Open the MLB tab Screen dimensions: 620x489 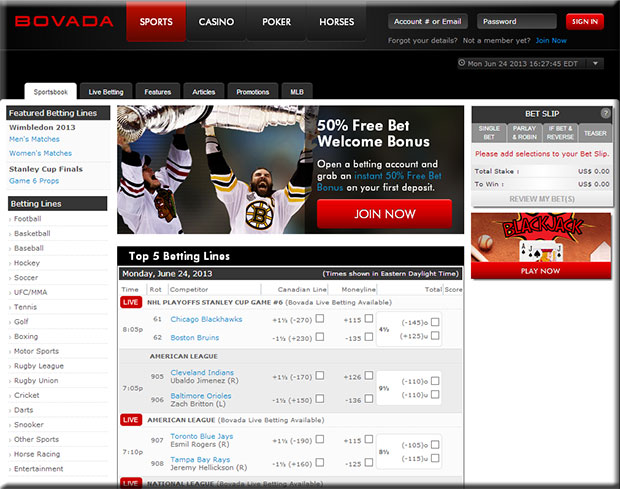pyautogui.click(x=297, y=92)
